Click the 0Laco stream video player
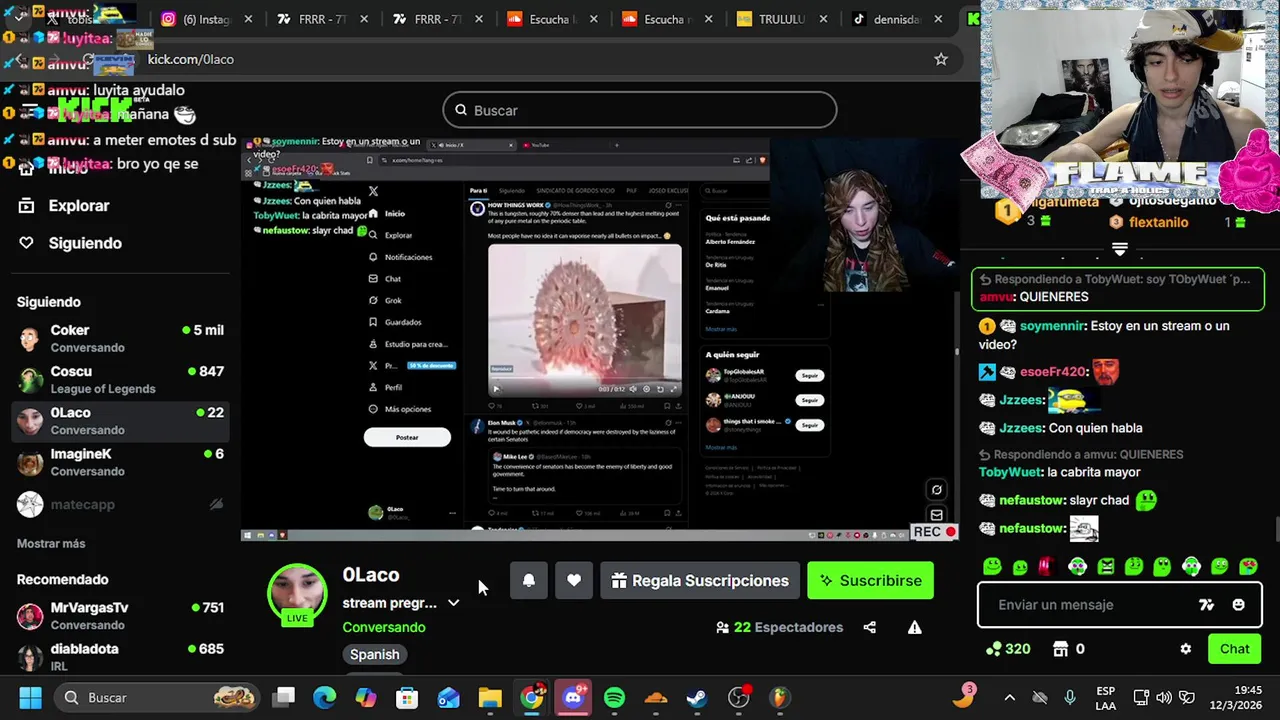This screenshot has height=720, width=1280. click(600, 340)
